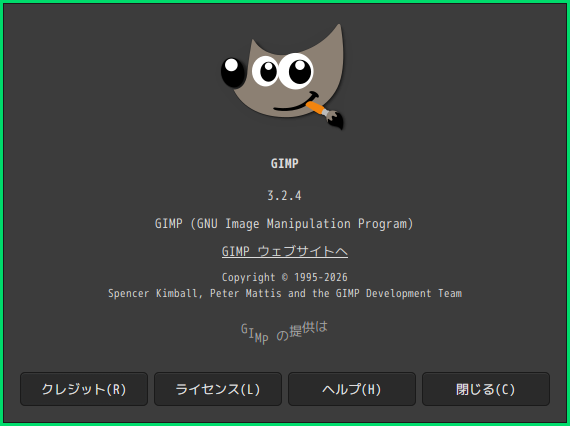
Task: Click Wilber's left eye
Action: click(265, 71)
